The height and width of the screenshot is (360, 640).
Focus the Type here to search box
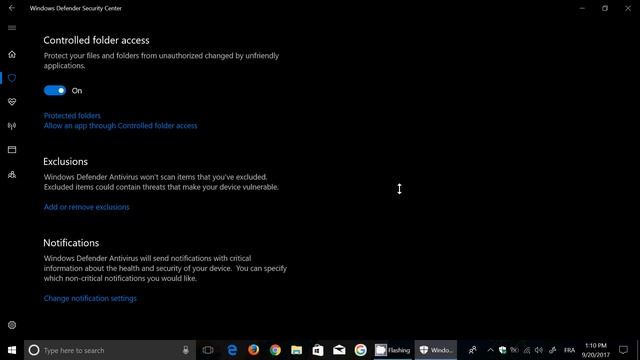110,350
